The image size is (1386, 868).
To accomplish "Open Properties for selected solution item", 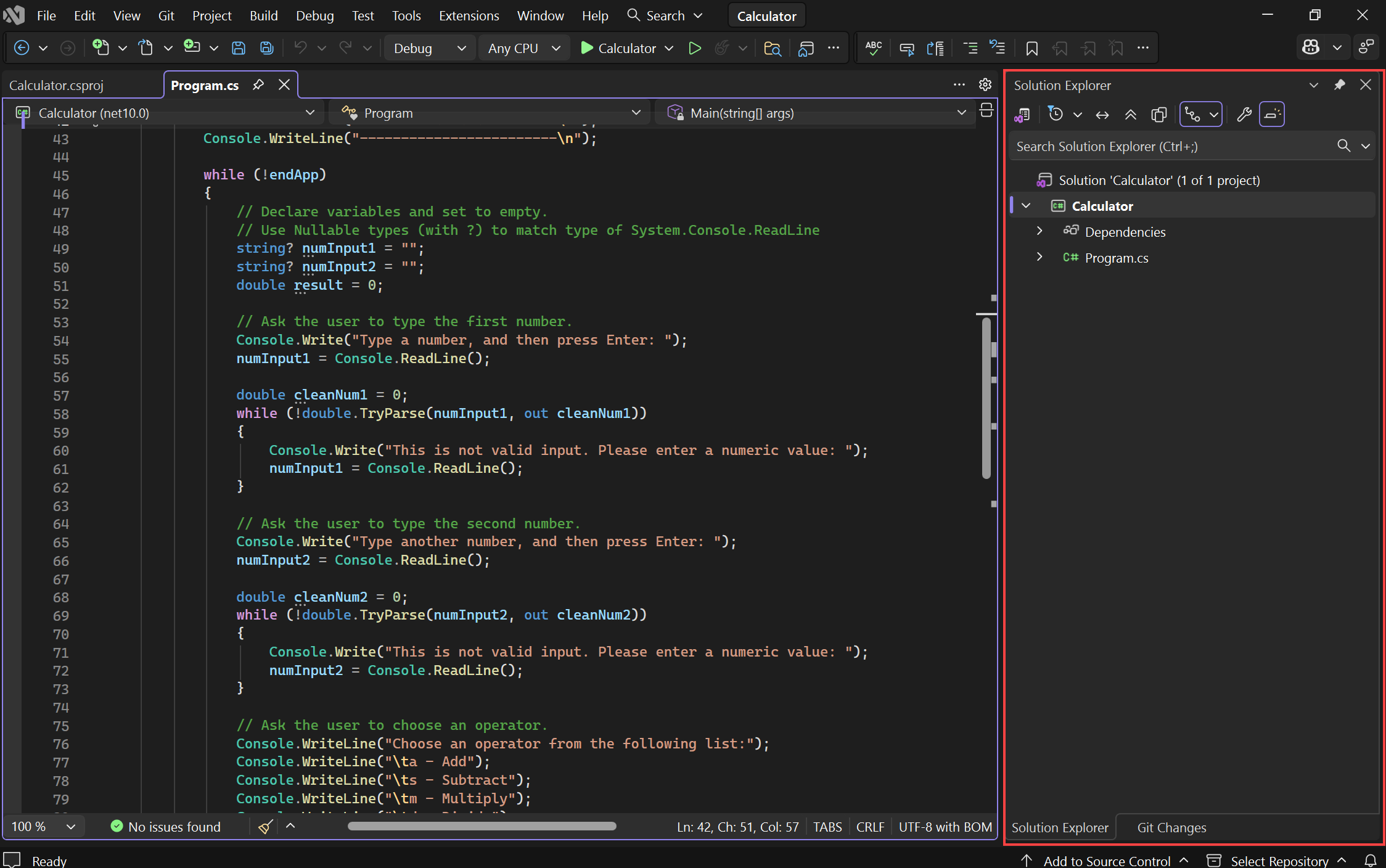I will click(1244, 114).
